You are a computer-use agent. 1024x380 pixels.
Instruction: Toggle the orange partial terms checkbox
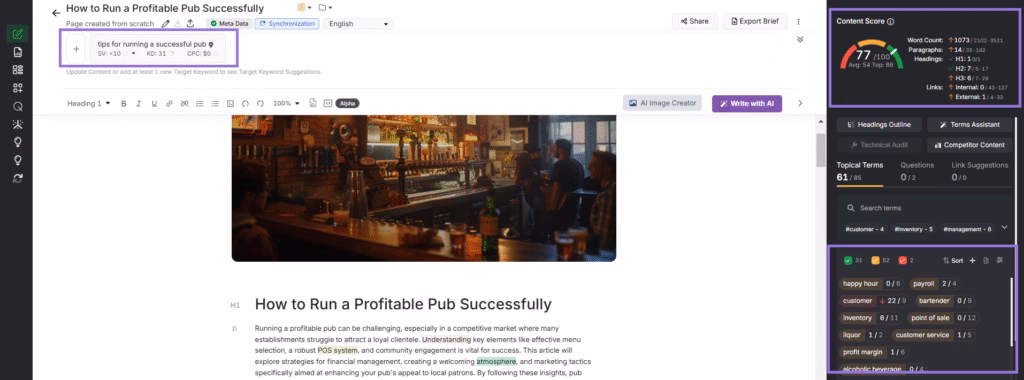point(875,261)
